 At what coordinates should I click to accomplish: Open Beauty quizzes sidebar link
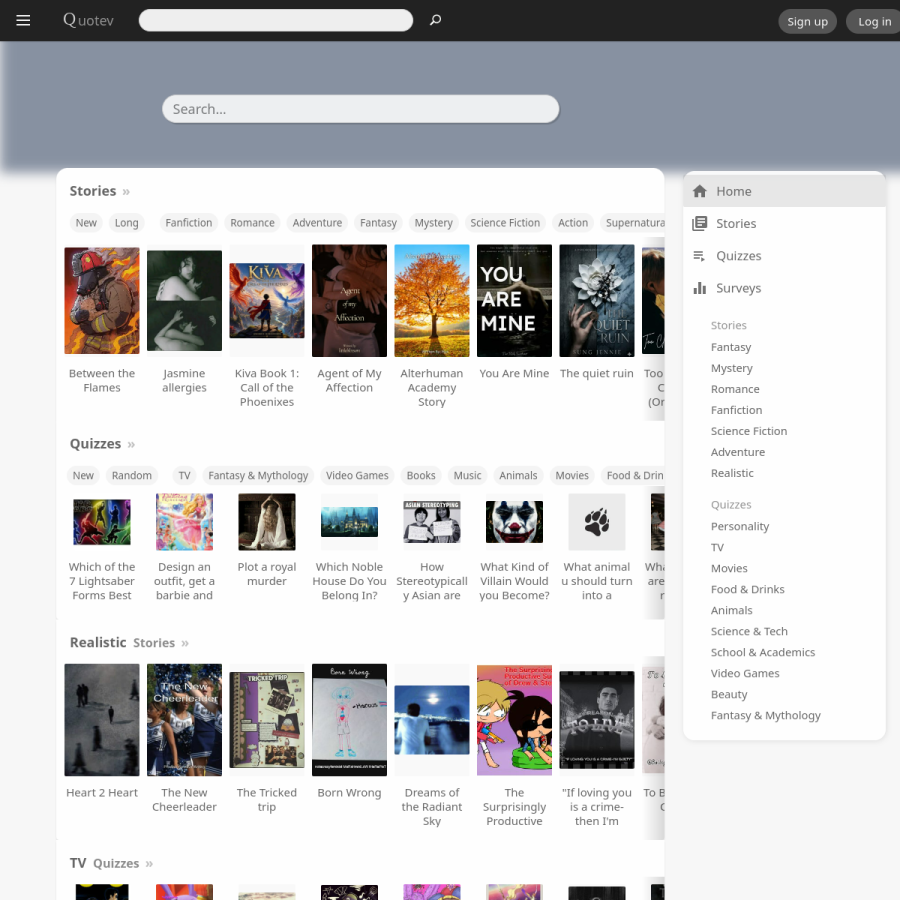[x=729, y=695]
